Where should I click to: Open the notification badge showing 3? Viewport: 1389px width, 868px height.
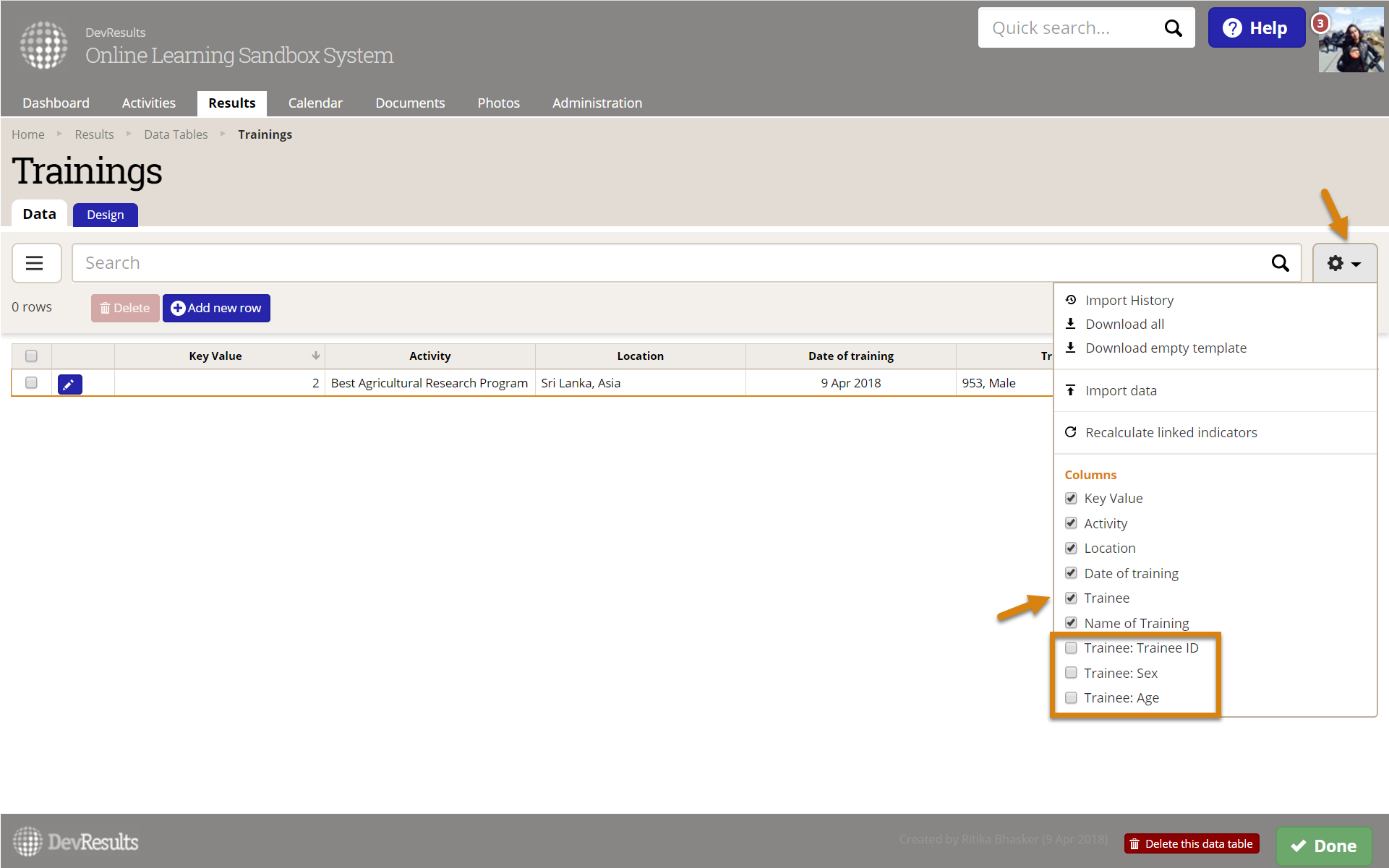(x=1320, y=23)
